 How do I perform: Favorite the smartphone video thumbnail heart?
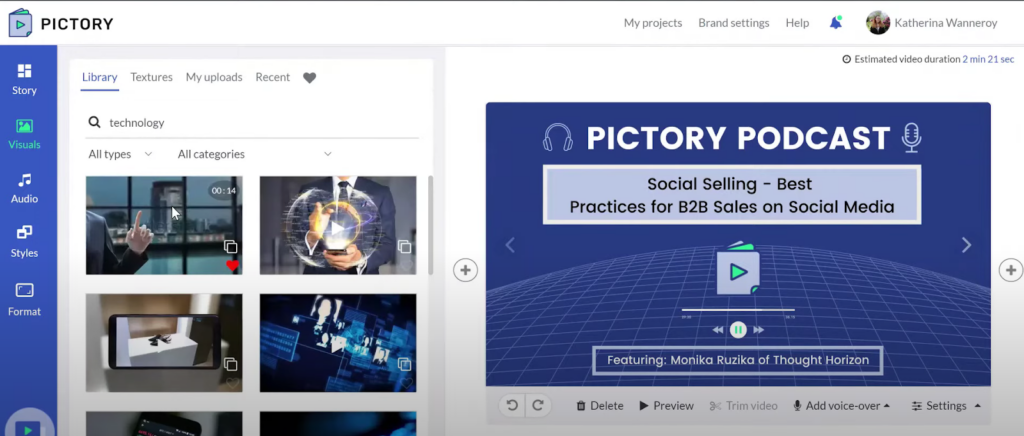click(232, 383)
